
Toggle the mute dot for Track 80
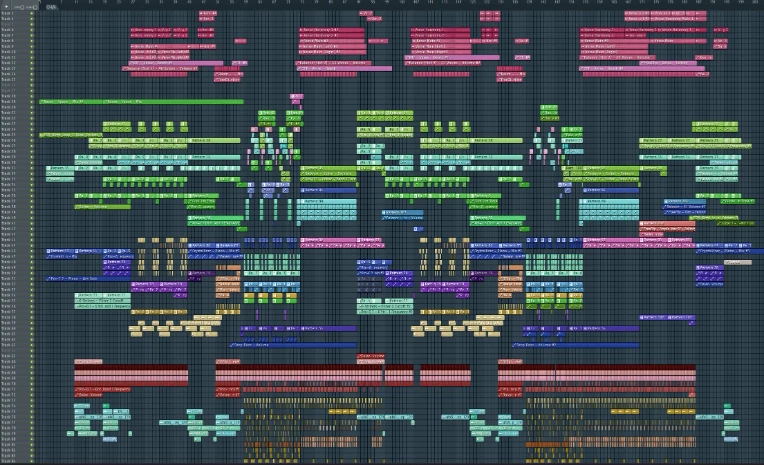32,439
